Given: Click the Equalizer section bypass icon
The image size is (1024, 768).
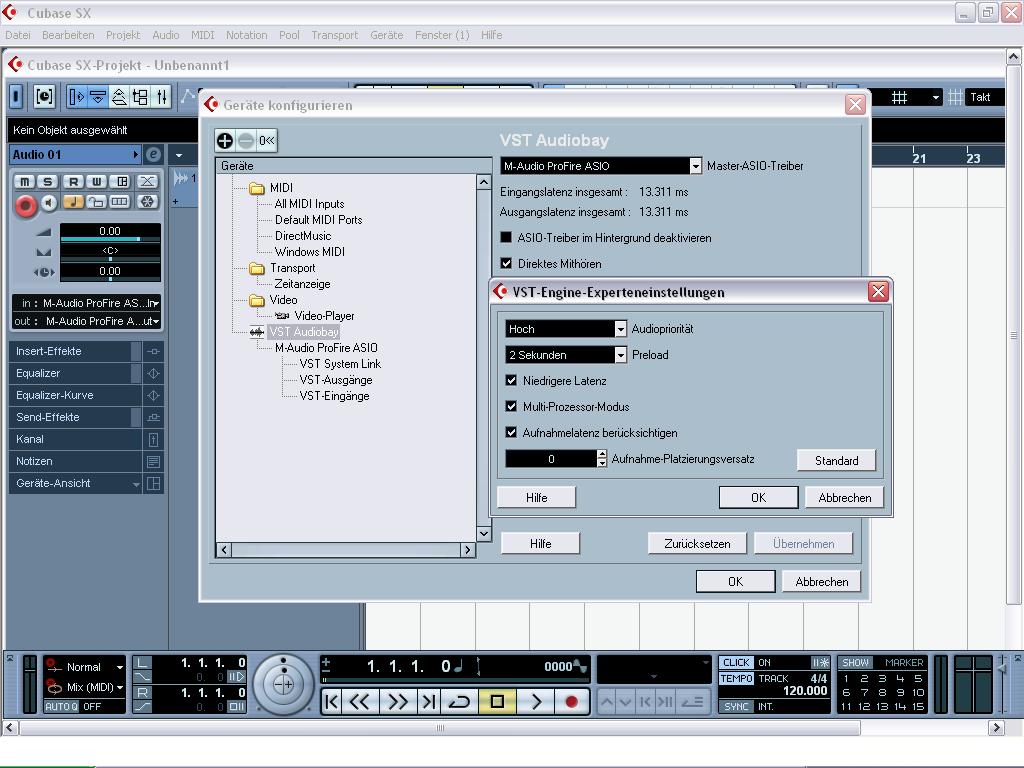Looking at the screenshot, I should [x=153, y=374].
